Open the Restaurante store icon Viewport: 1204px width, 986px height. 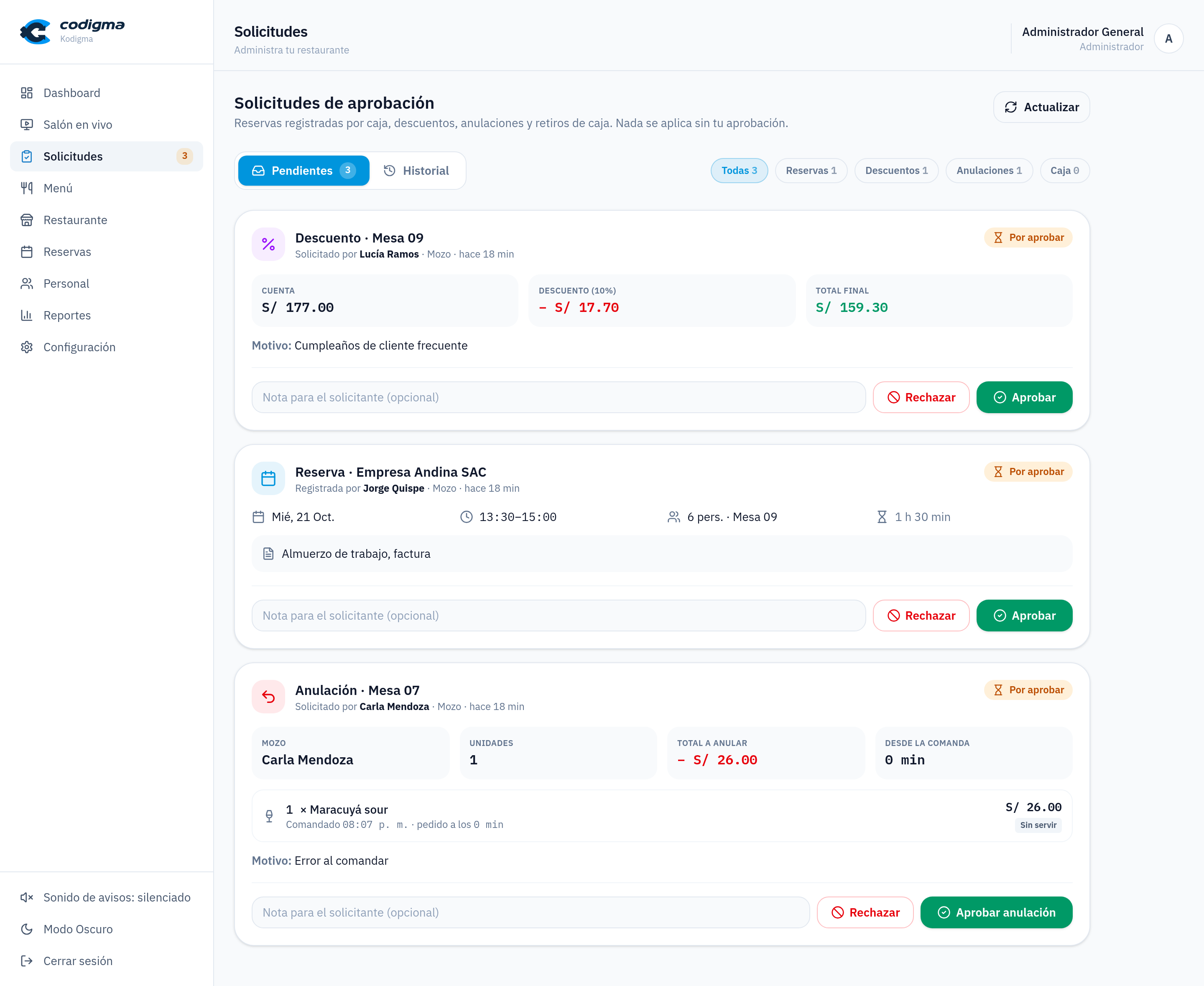pos(27,220)
